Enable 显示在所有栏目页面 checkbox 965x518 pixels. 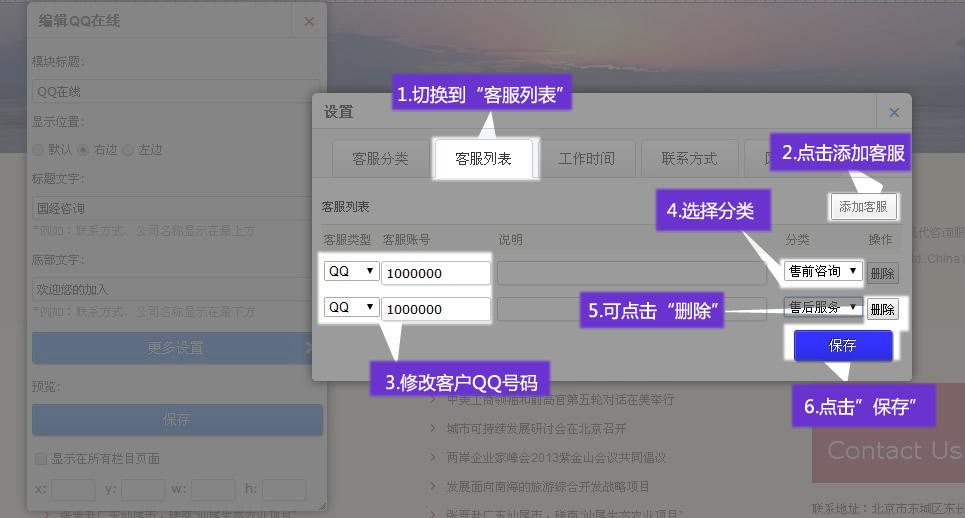pos(41,459)
